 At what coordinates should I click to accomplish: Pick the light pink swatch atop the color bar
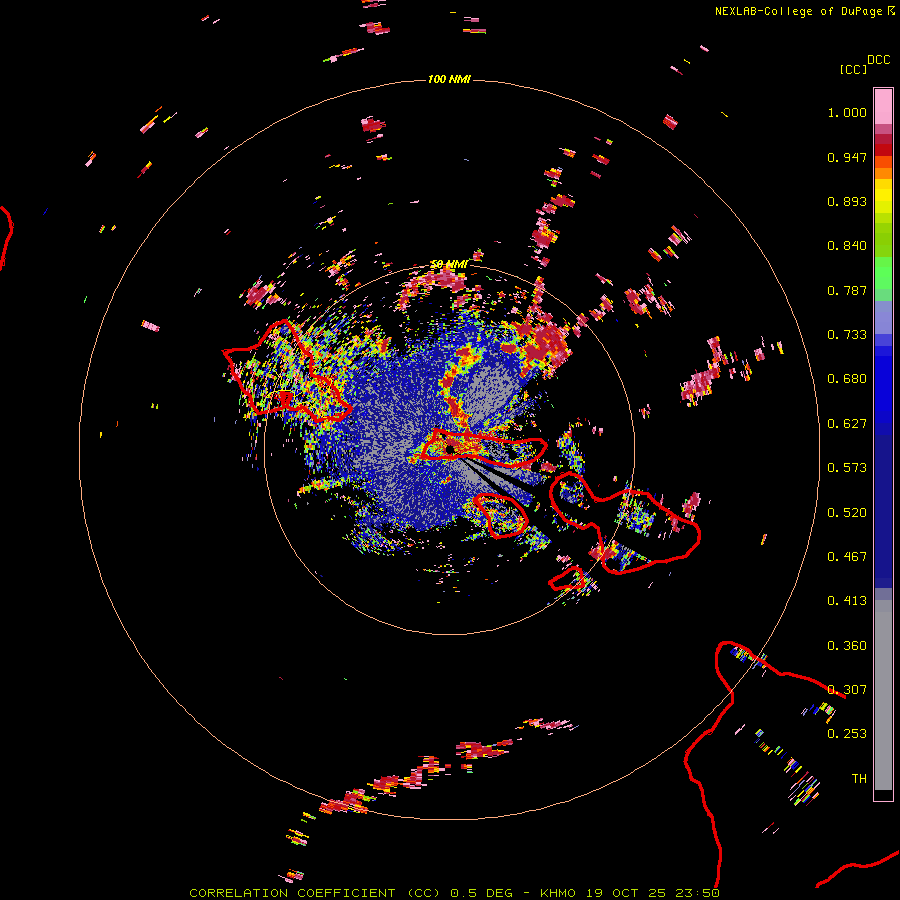pos(883,106)
